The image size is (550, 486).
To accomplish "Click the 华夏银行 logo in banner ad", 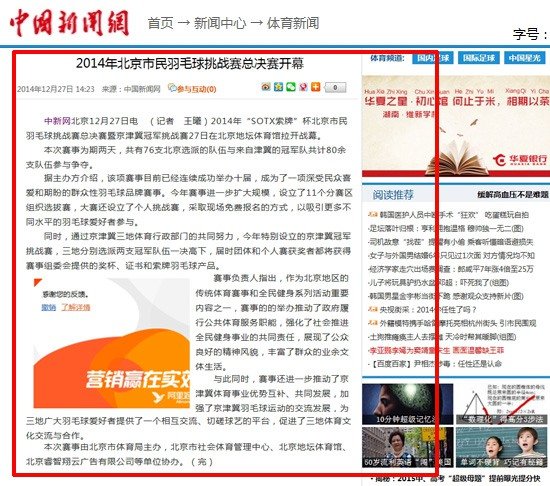I will pos(520,160).
